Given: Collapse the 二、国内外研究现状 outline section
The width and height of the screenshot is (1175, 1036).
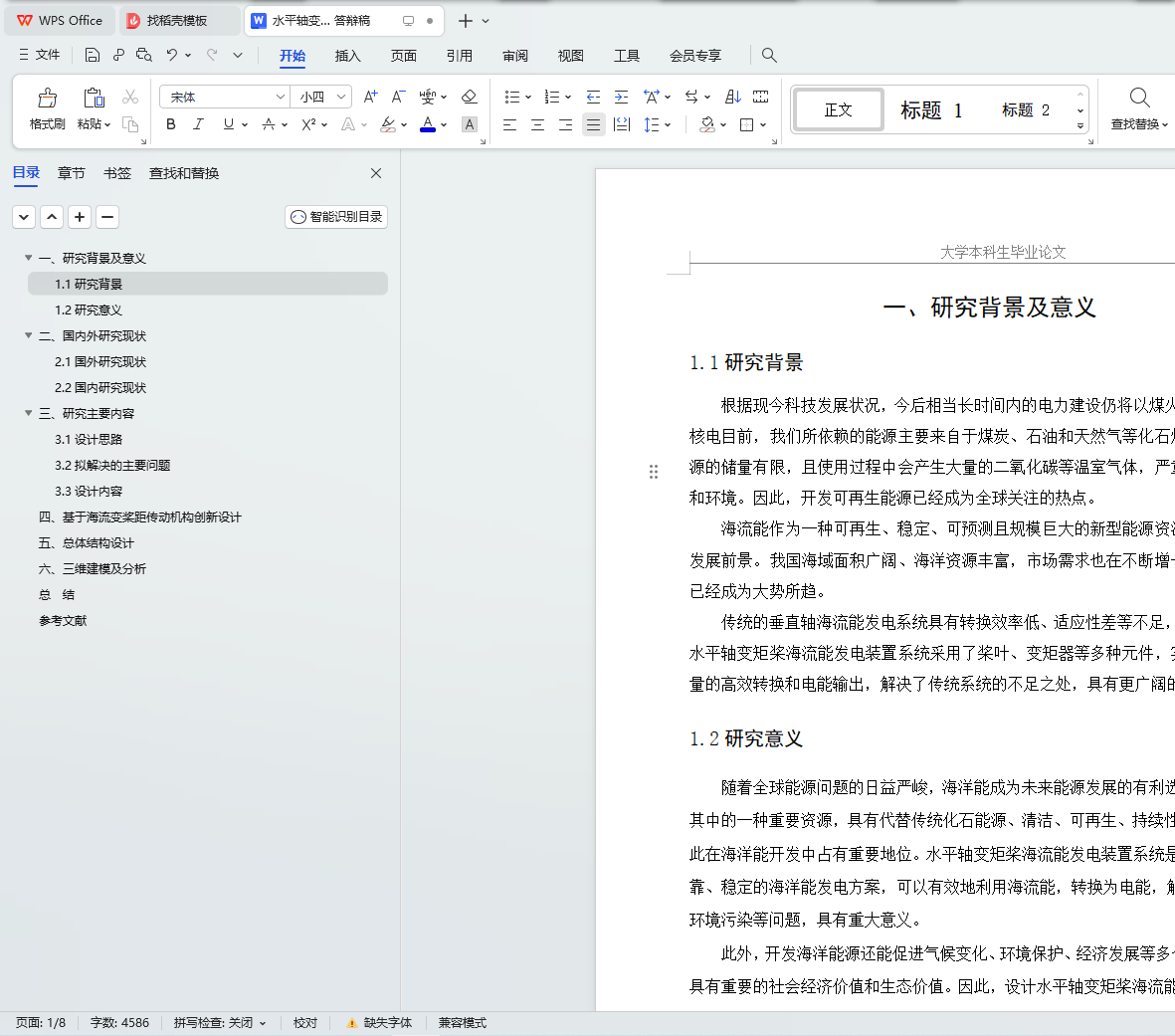Looking at the screenshot, I should tap(29, 335).
